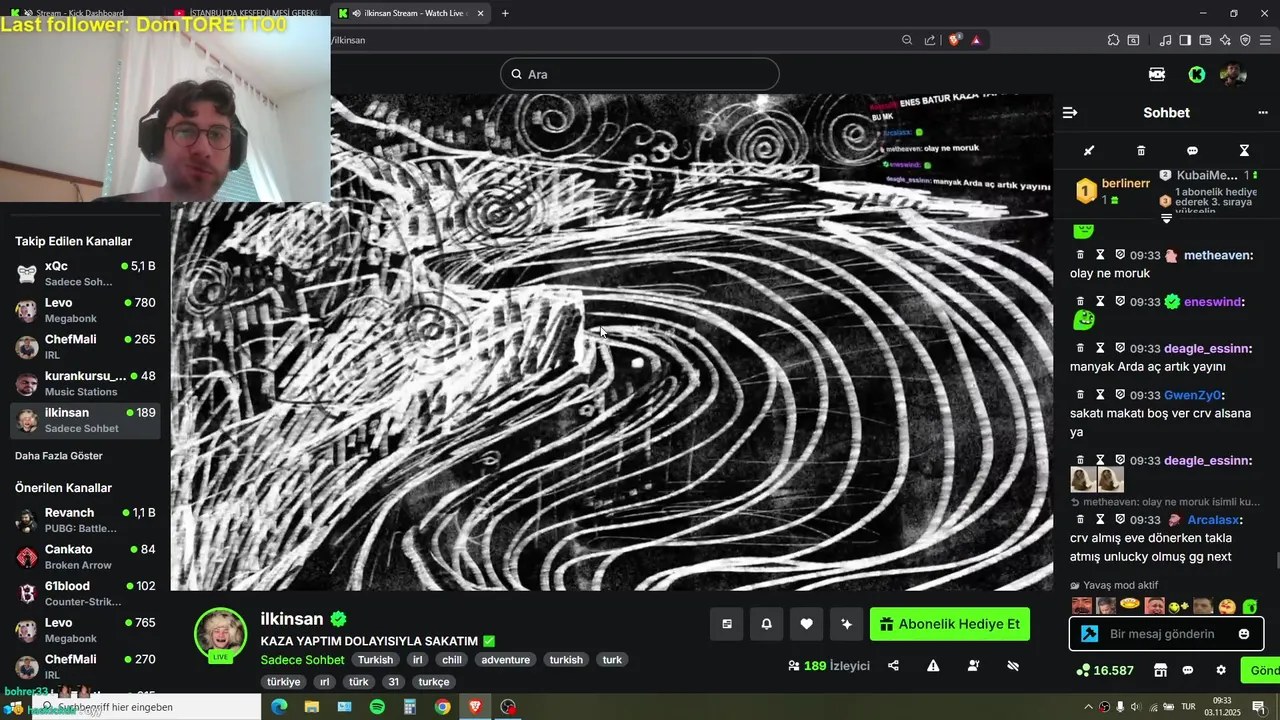Click the sword moderation icon in chat
The image size is (1280, 720).
tap(1089, 151)
